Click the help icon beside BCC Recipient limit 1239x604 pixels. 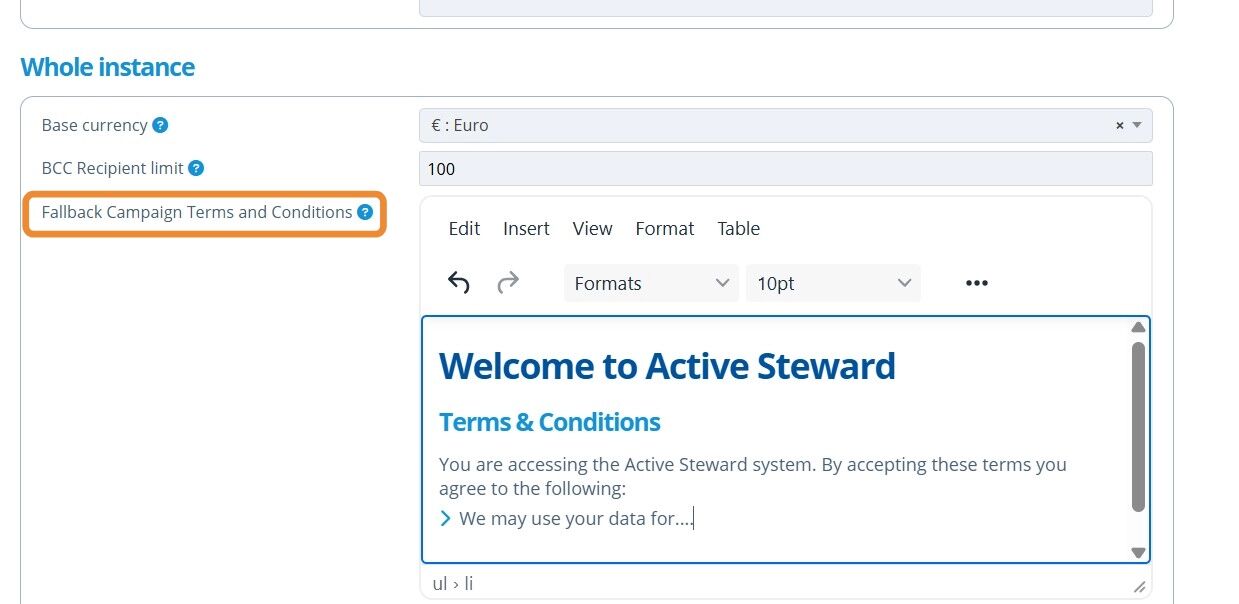pyautogui.click(x=196, y=168)
